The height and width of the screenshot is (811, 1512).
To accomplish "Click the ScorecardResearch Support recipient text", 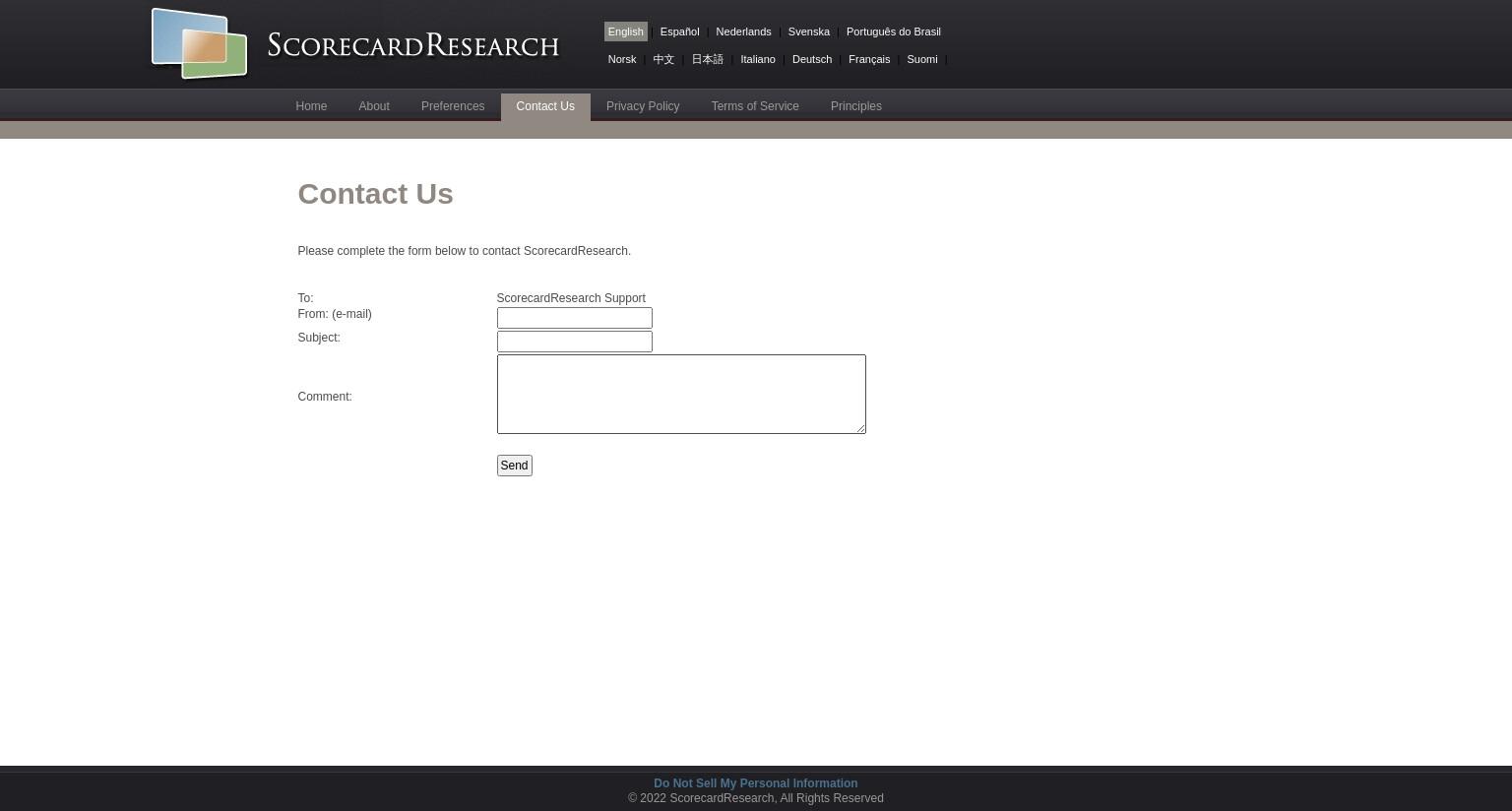I will 571,298.
